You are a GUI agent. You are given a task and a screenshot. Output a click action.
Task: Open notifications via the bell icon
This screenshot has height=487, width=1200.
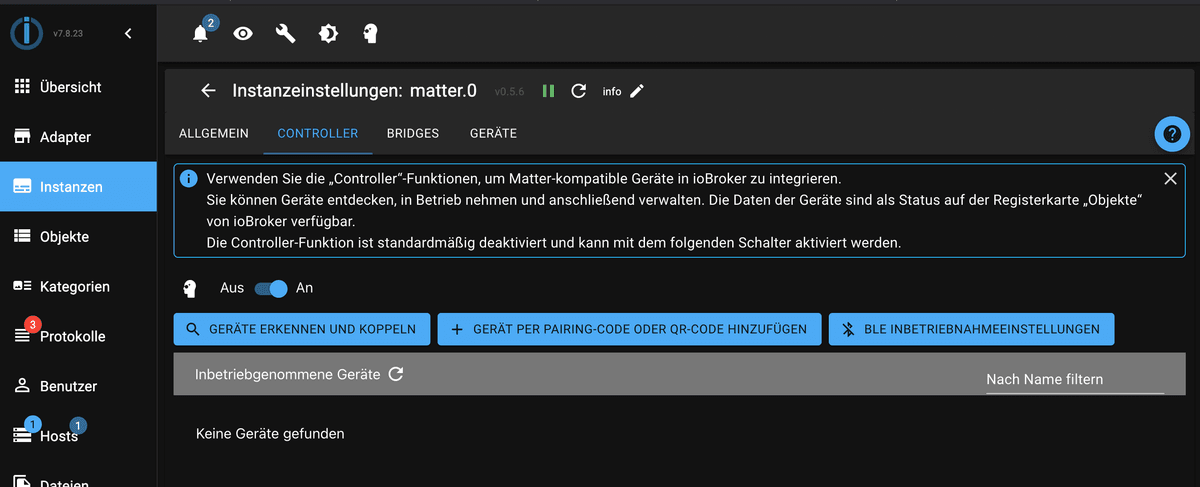tap(201, 34)
